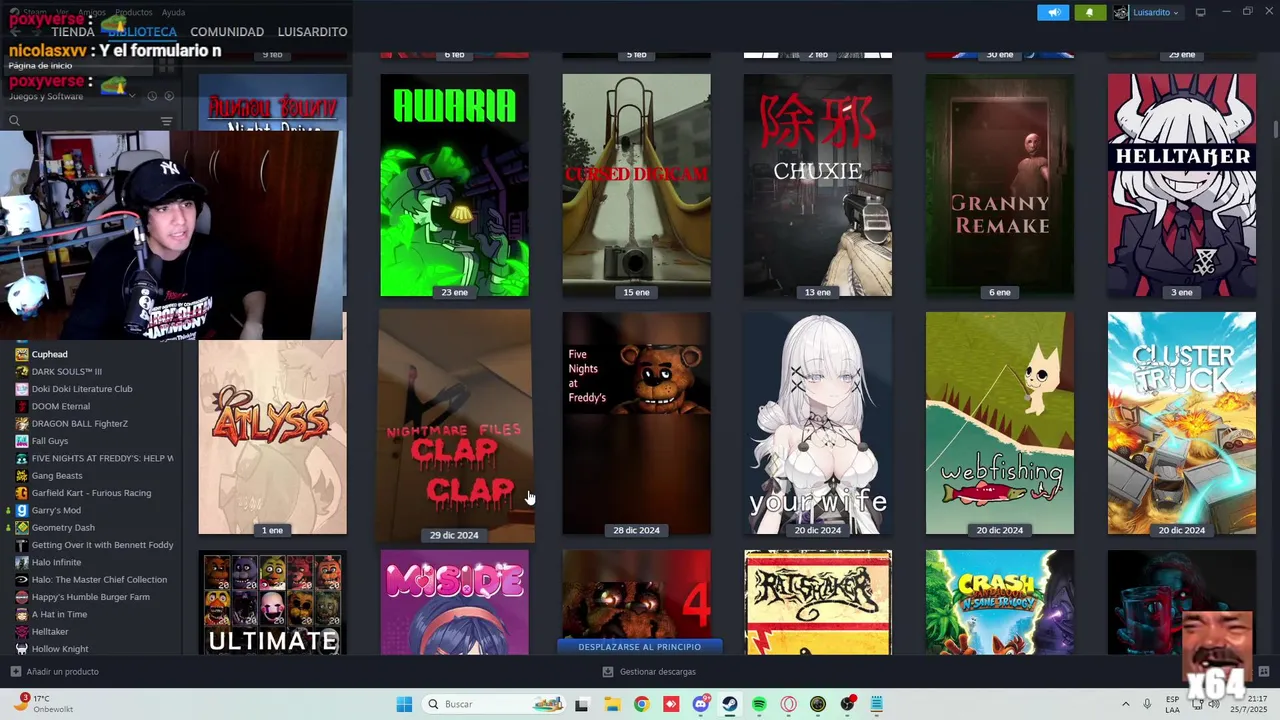Open the TIENDA tab
The image size is (1280, 720).
click(73, 32)
